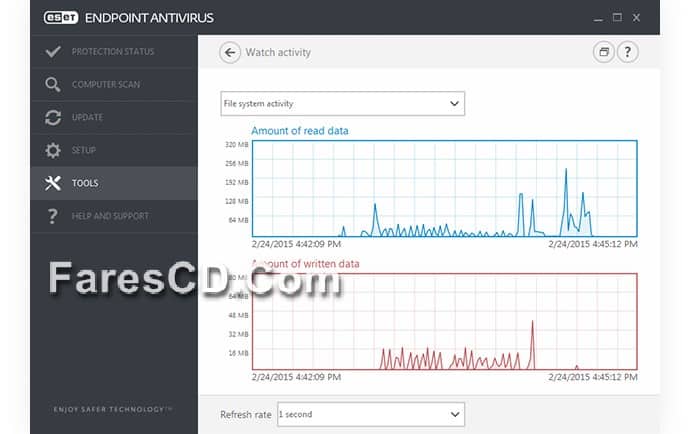Click the 16 MB axis label
Screen dimensions: 690x434
click(x=239, y=353)
